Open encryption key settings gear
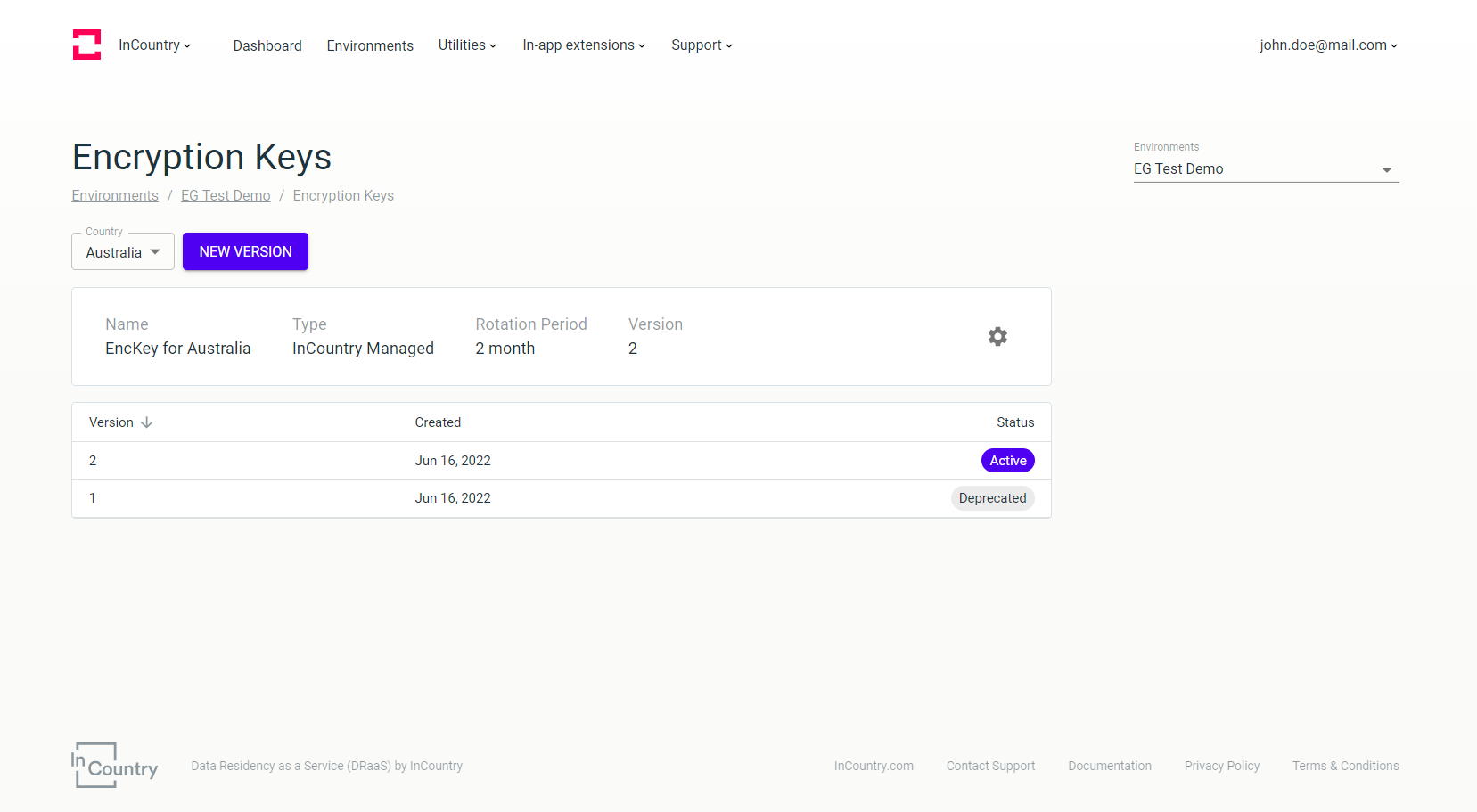Viewport: 1477px width, 812px height. [997, 336]
